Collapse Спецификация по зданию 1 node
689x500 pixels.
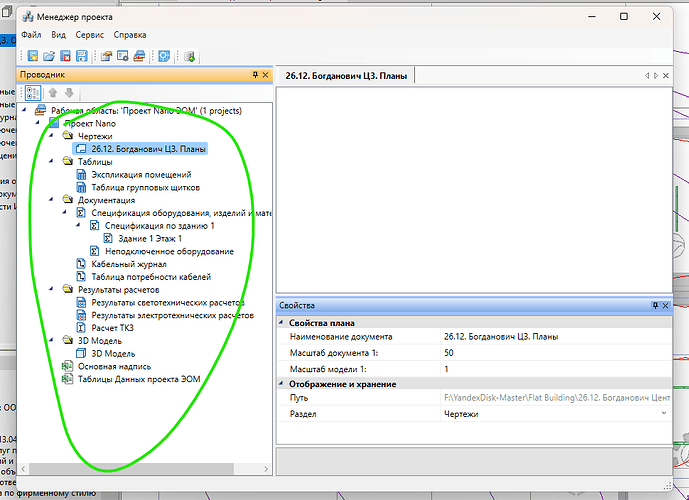click(79, 225)
